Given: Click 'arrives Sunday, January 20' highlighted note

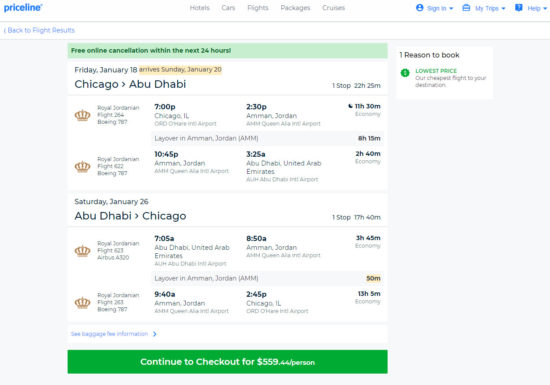Looking at the screenshot, I should tap(180, 69).
